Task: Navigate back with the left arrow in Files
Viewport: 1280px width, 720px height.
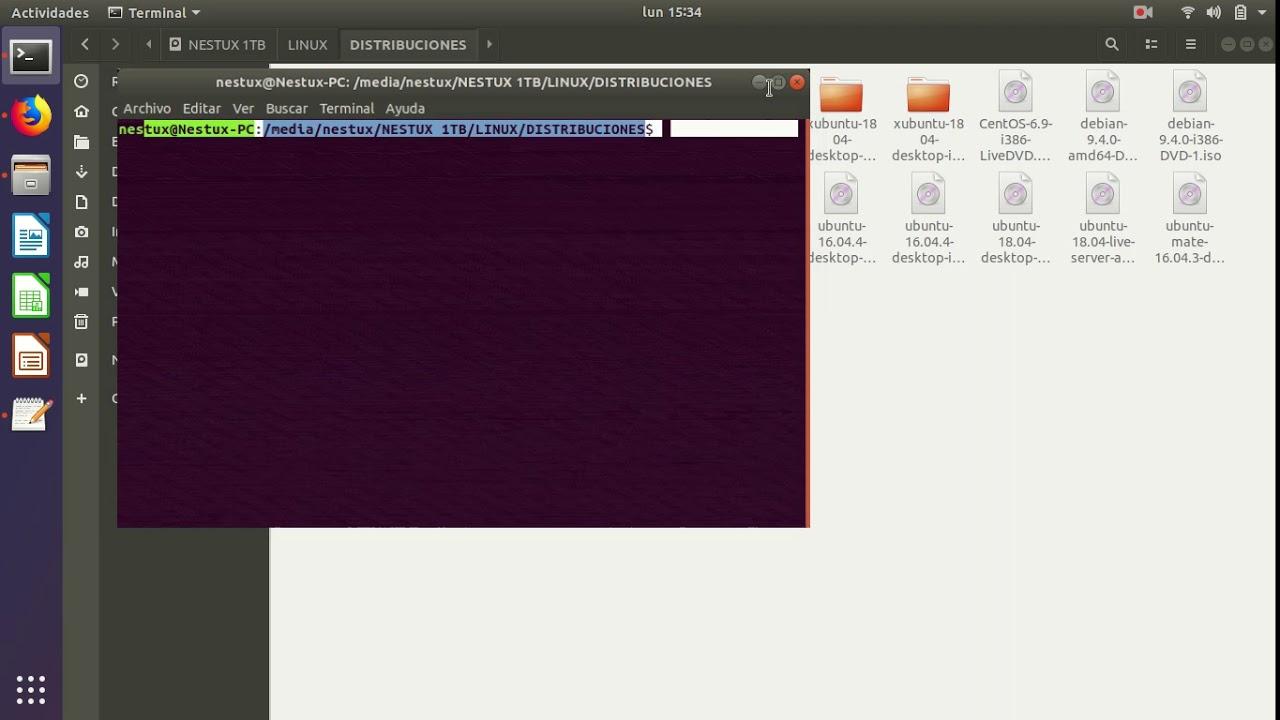Action: click(x=85, y=44)
